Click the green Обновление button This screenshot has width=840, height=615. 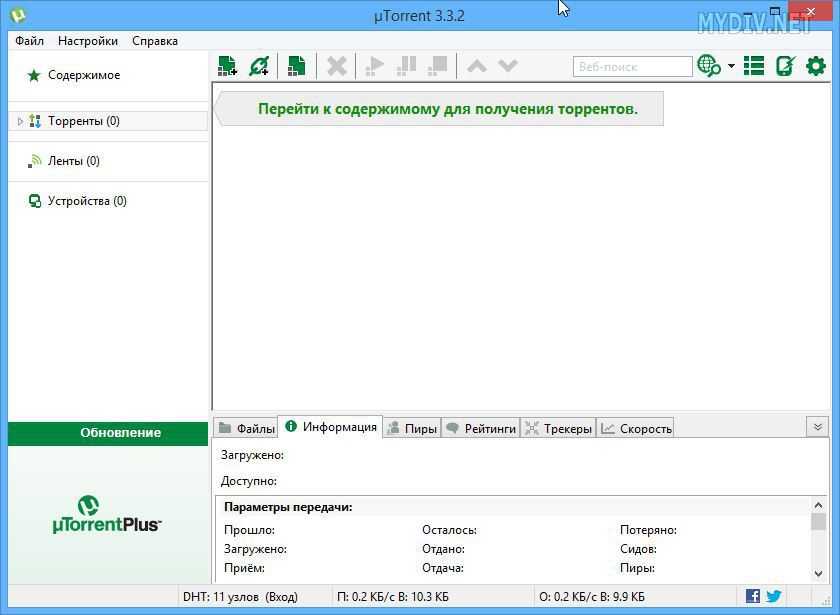coord(108,433)
